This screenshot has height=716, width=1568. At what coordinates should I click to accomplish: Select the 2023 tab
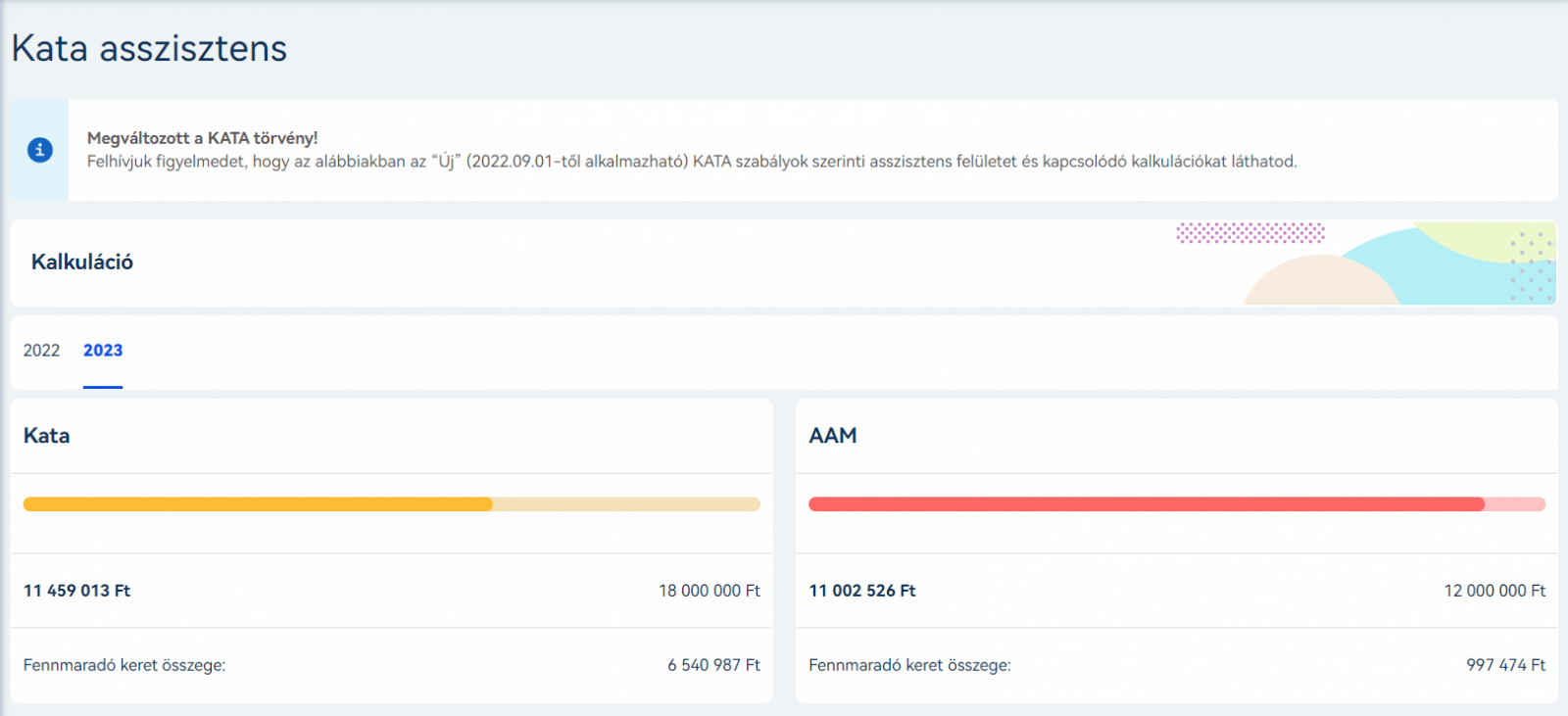103,351
